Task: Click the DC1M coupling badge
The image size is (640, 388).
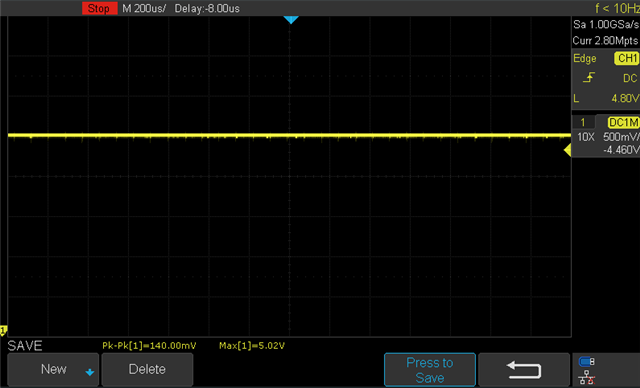Action: (623, 122)
